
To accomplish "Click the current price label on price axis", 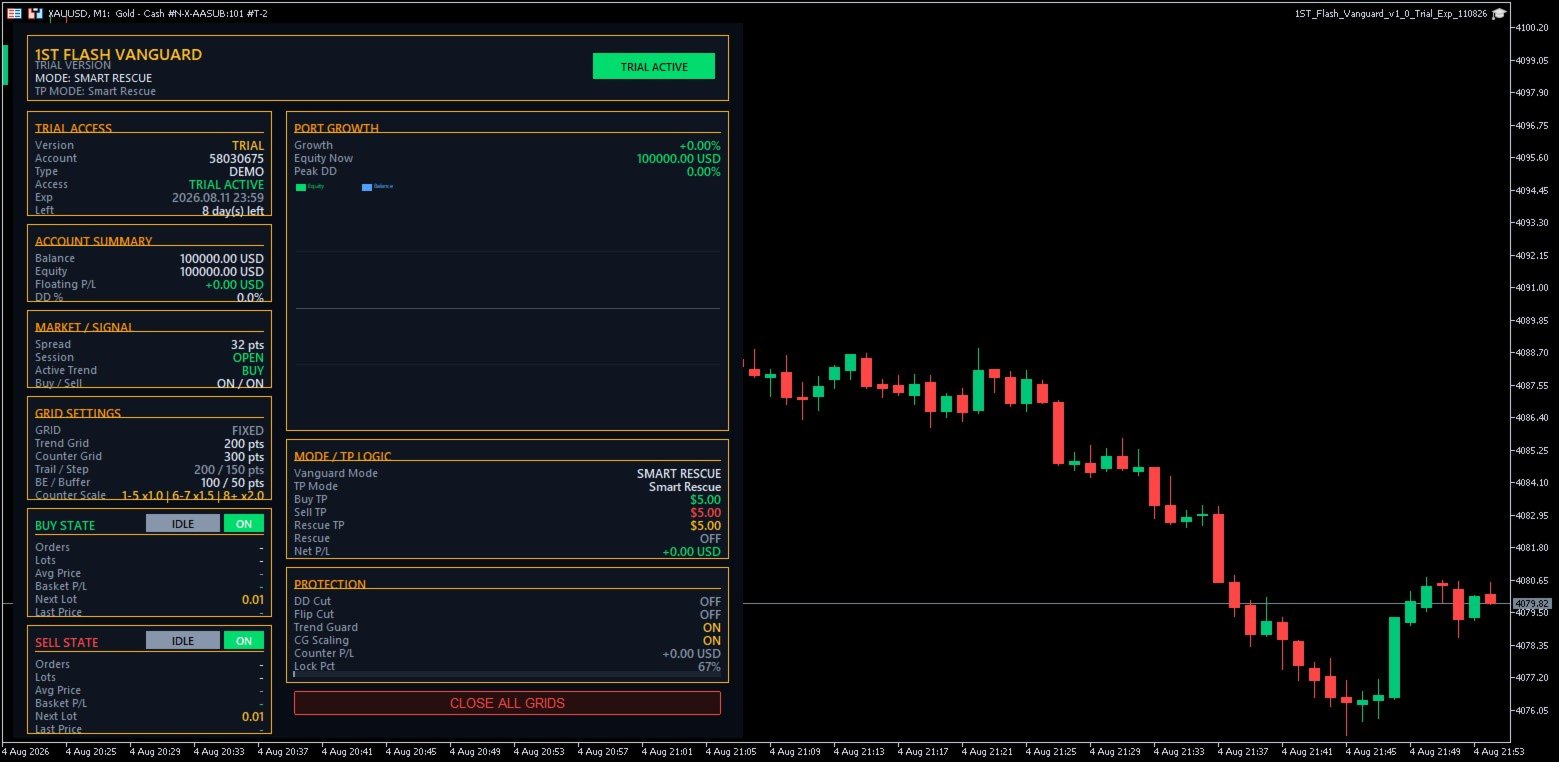I will tap(1531, 604).
